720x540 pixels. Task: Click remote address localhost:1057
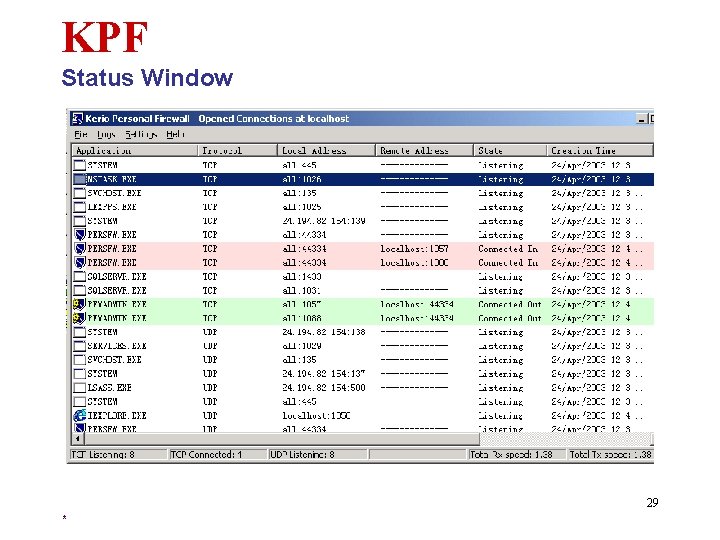[x=414, y=249]
